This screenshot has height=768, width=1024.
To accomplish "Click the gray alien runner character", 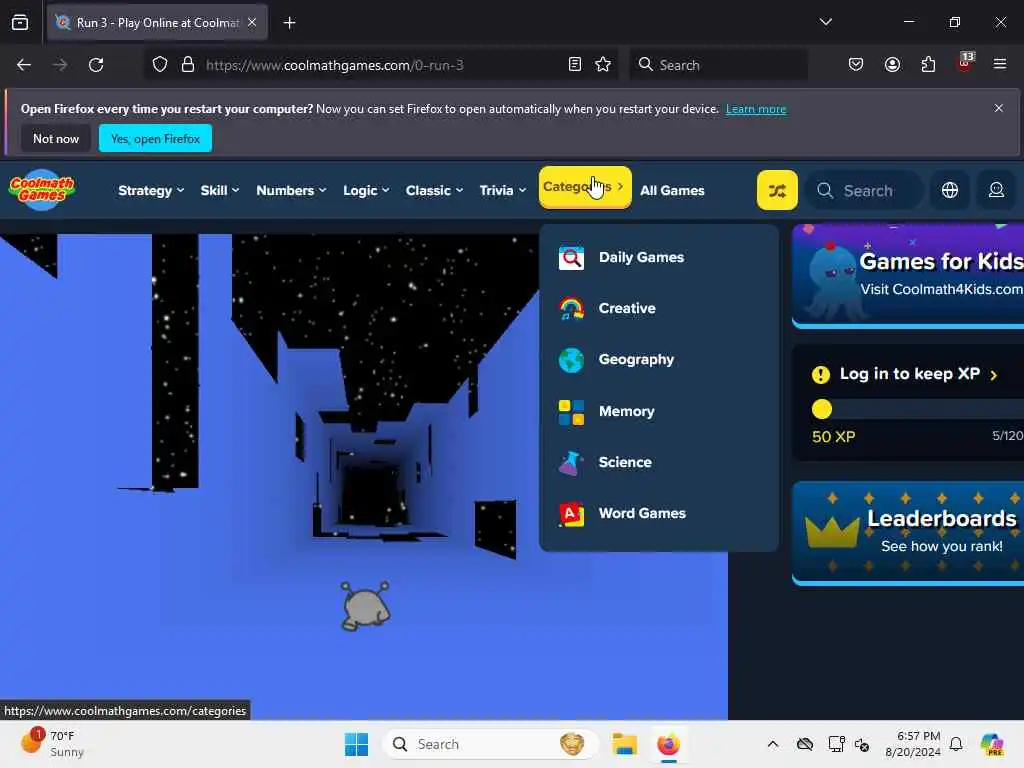I will pos(364,606).
